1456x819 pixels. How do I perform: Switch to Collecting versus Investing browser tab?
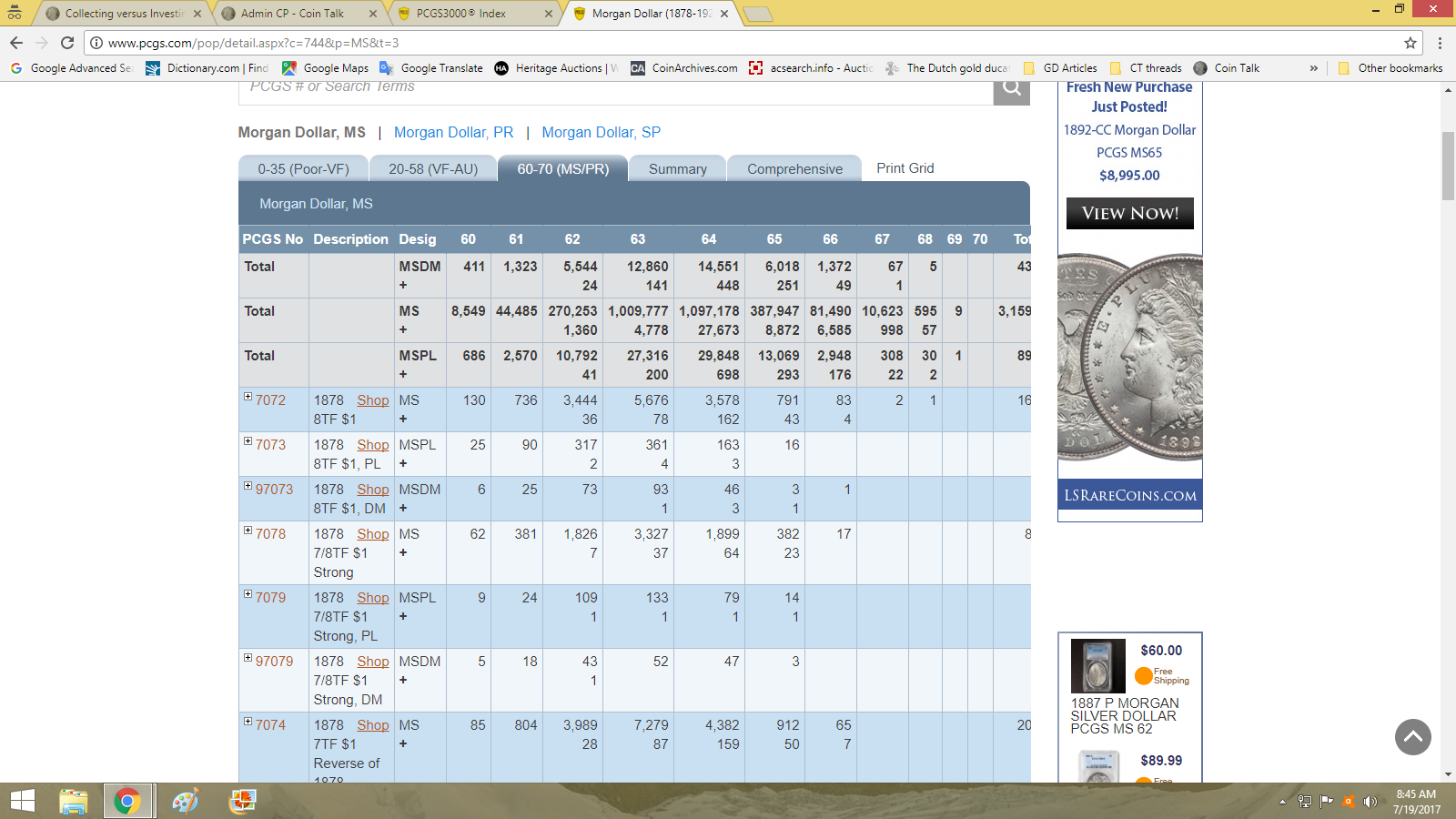[124, 14]
